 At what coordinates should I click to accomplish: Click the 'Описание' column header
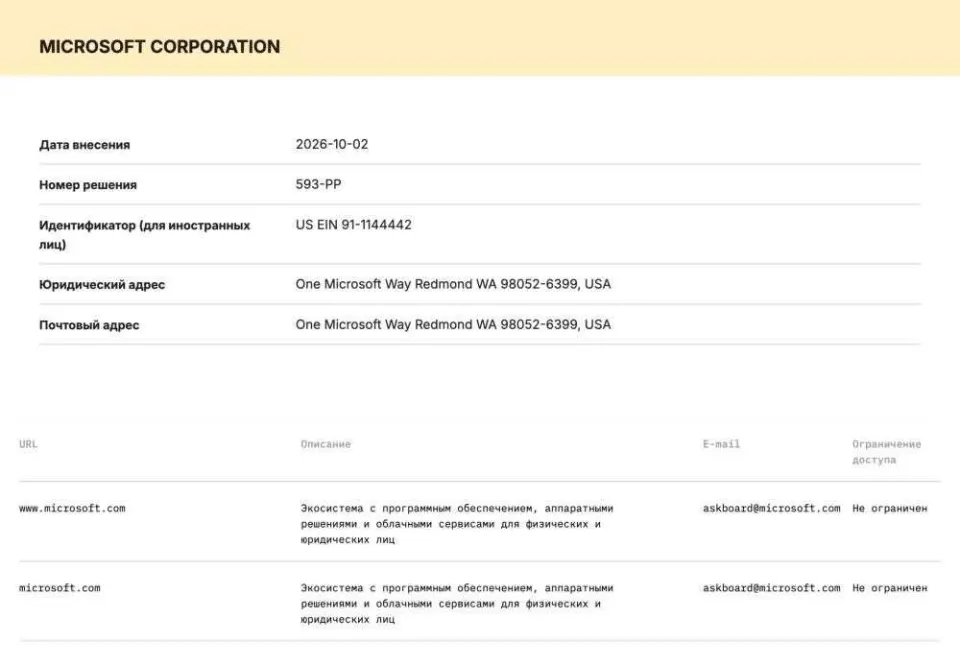point(326,444)
